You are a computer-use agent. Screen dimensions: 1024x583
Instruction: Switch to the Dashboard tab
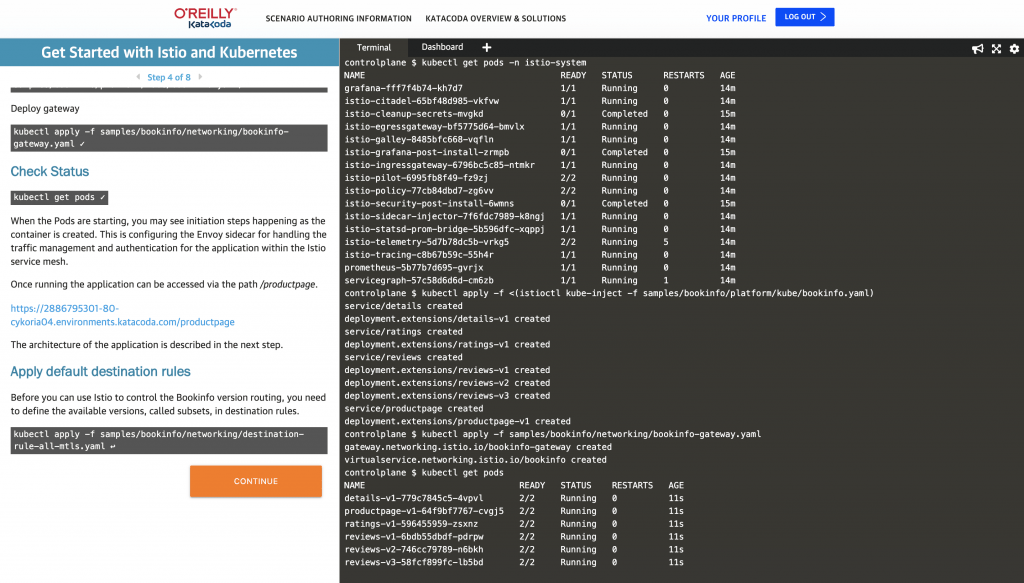[x=442, y=47]
